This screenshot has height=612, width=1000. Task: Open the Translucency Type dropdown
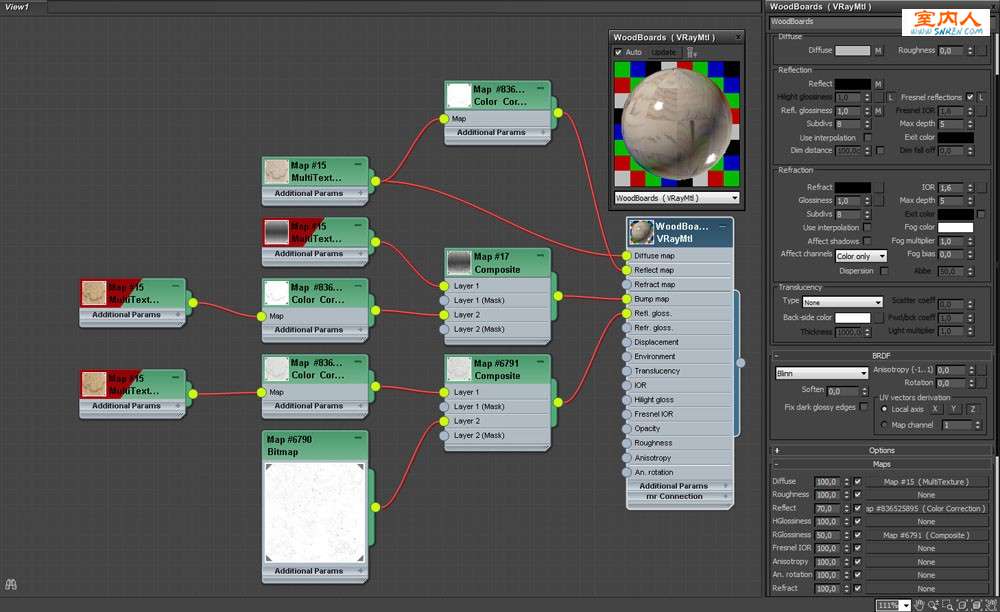pos(842,302)
